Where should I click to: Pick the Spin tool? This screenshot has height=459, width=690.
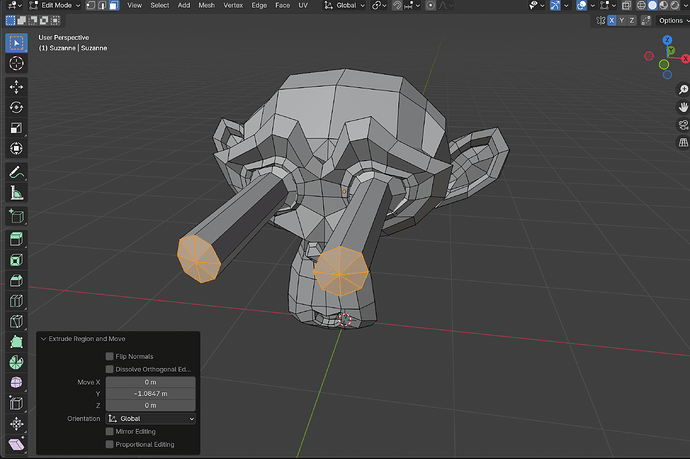point(16,362)
